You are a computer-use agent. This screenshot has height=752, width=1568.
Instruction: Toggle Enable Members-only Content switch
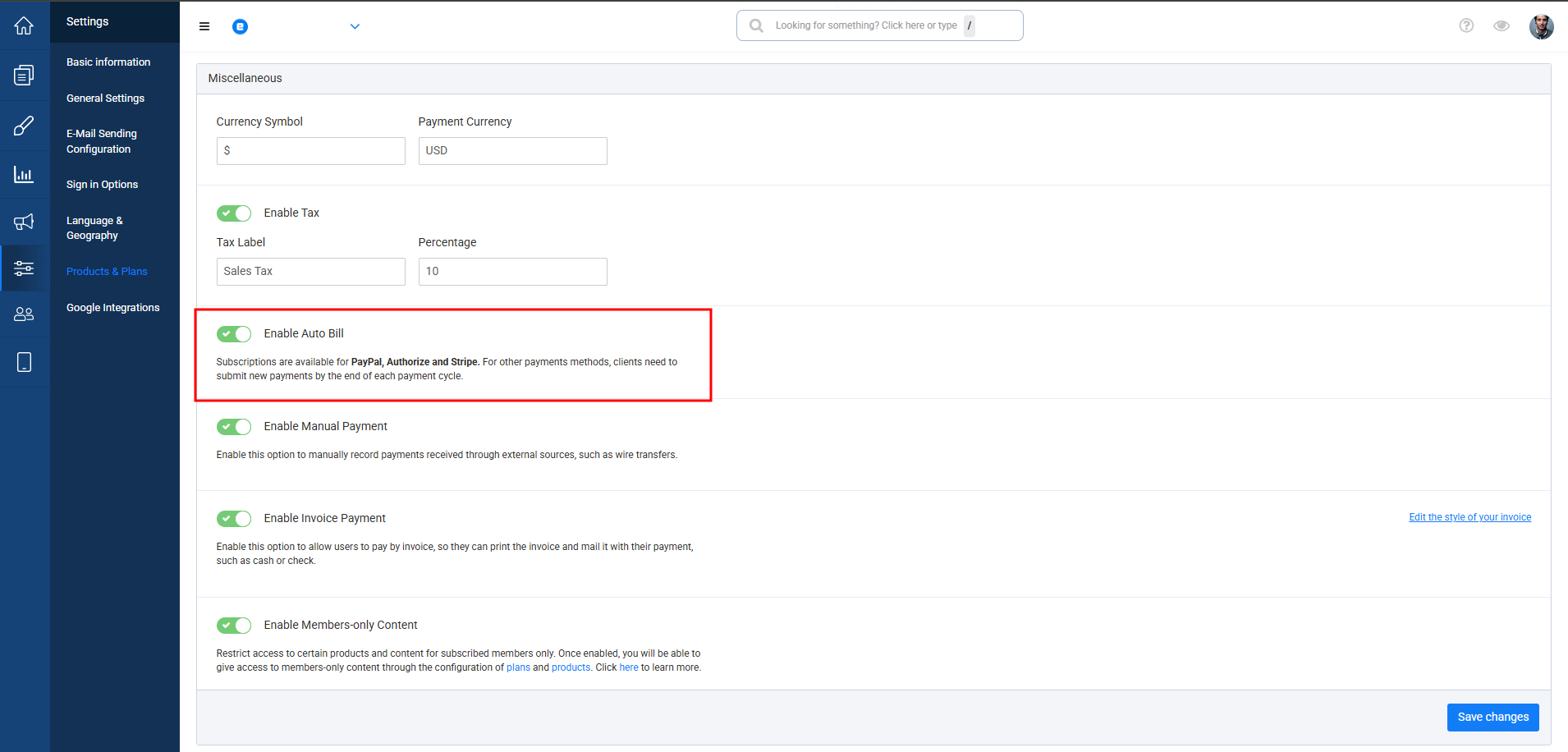(x=234, y=626)
